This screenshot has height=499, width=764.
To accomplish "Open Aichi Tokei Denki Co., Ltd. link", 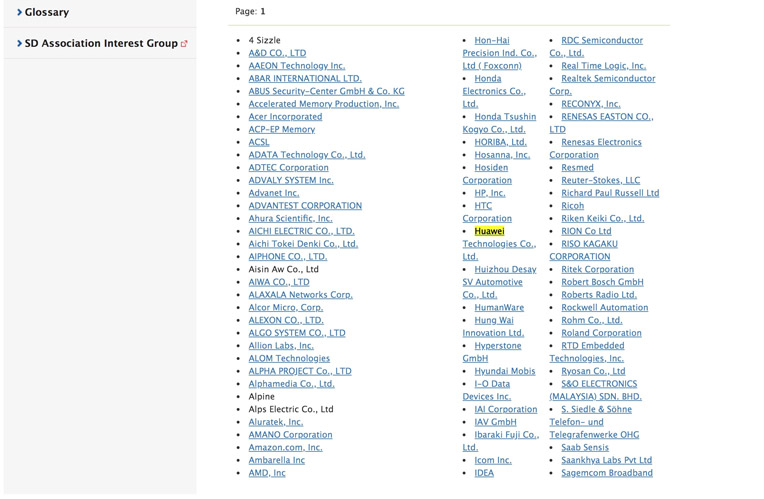I will pyautogui.click(x=303, y=244).
